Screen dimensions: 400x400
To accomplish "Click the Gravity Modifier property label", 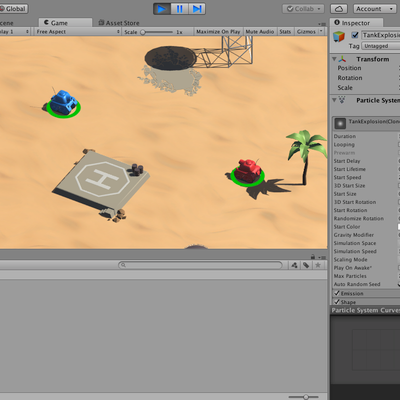I will 354,235.
